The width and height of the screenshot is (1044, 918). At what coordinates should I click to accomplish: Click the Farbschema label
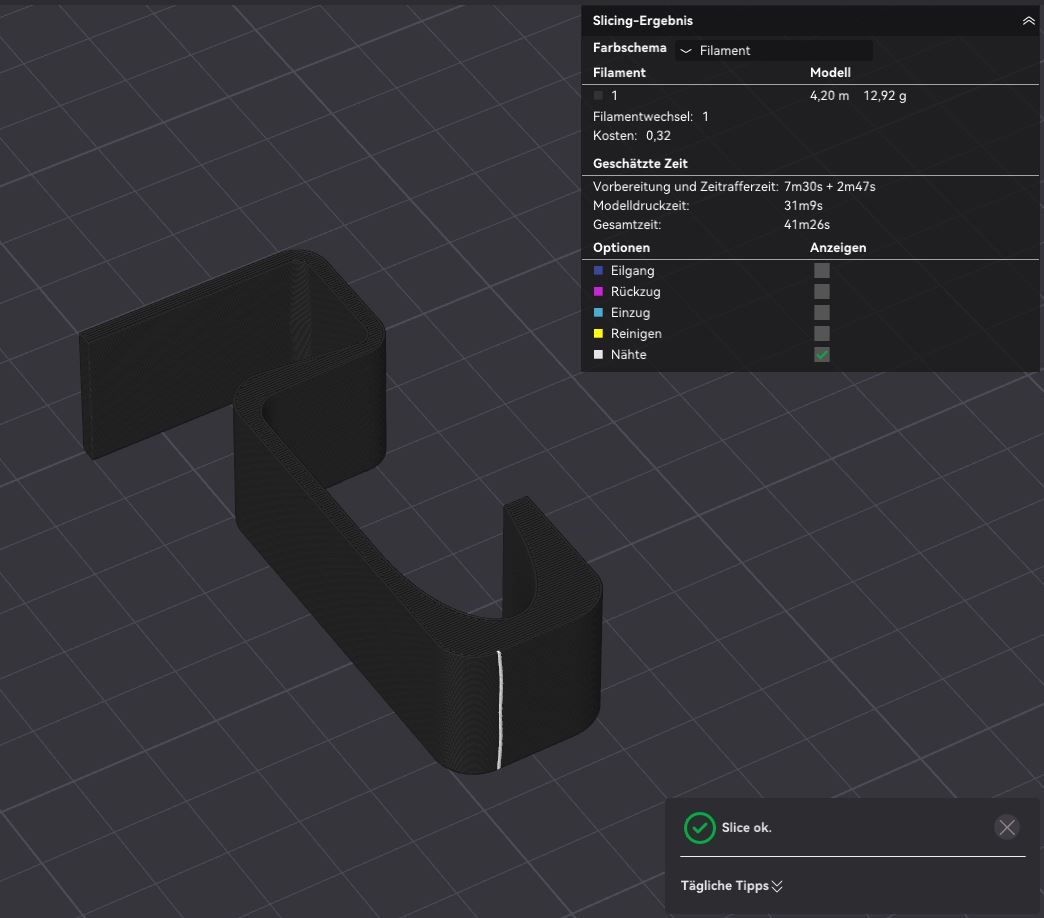tap(629, 48)
